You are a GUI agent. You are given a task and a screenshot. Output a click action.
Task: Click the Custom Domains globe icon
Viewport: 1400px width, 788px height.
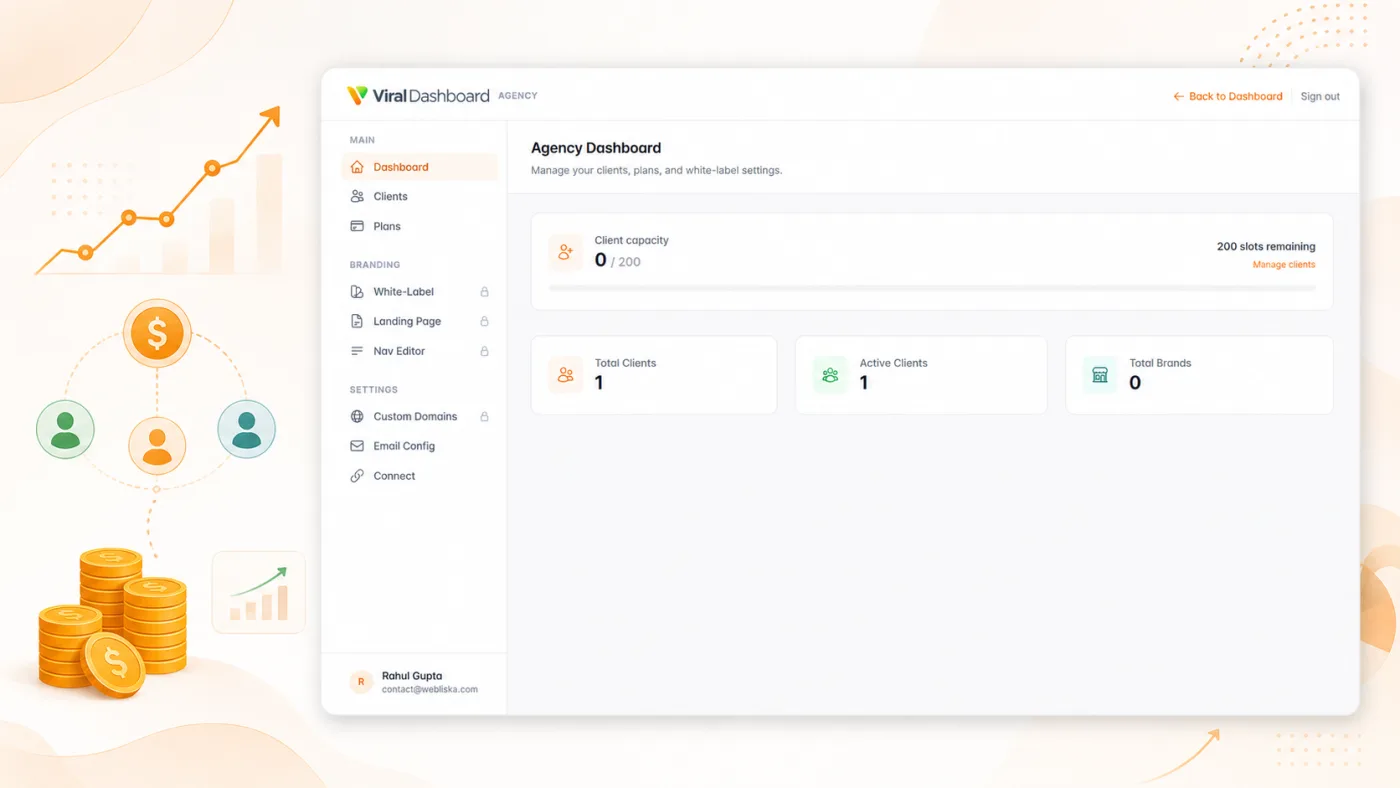[357, 416]
